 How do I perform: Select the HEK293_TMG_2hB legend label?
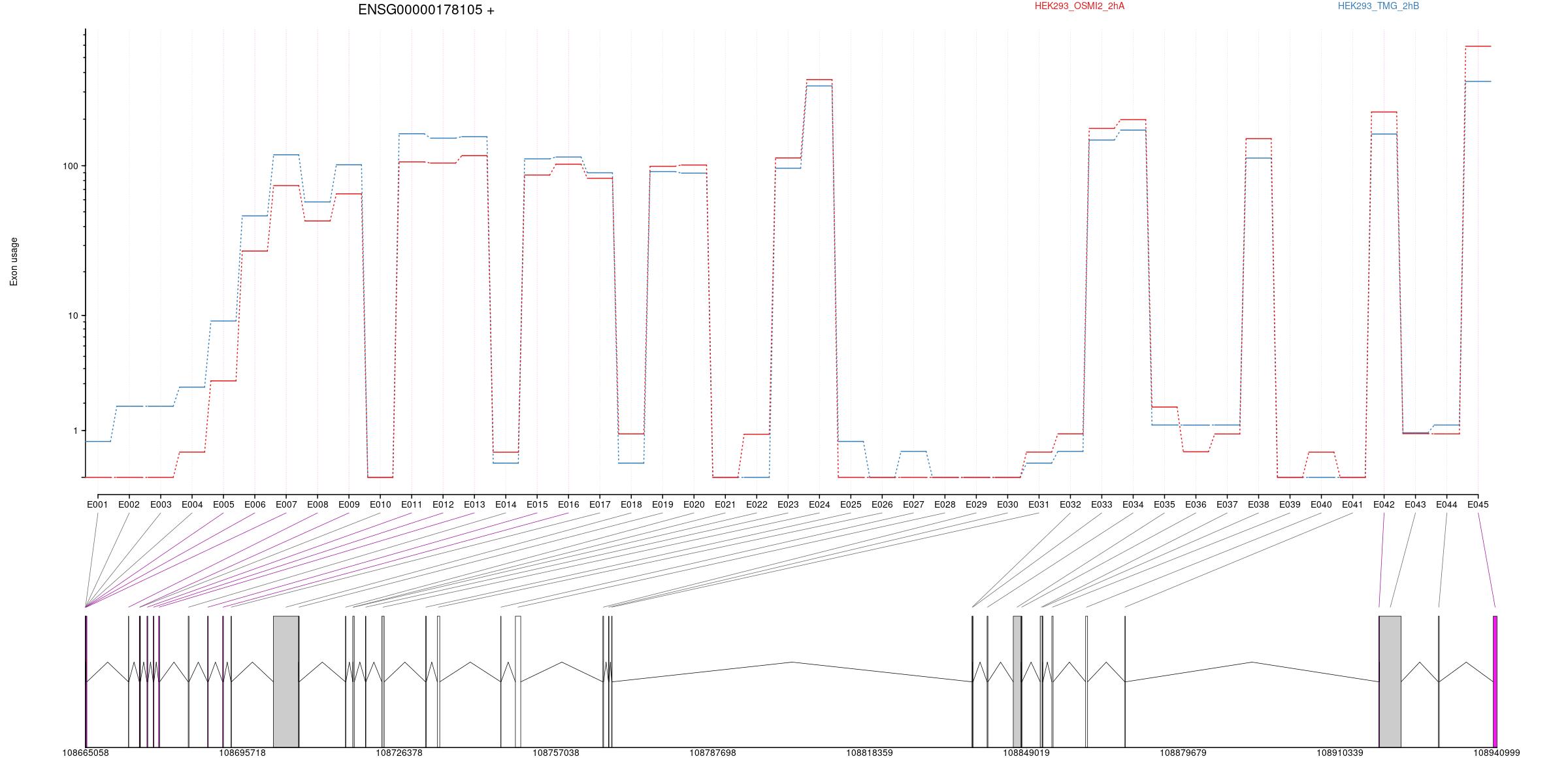click(x=1379, y=6)
